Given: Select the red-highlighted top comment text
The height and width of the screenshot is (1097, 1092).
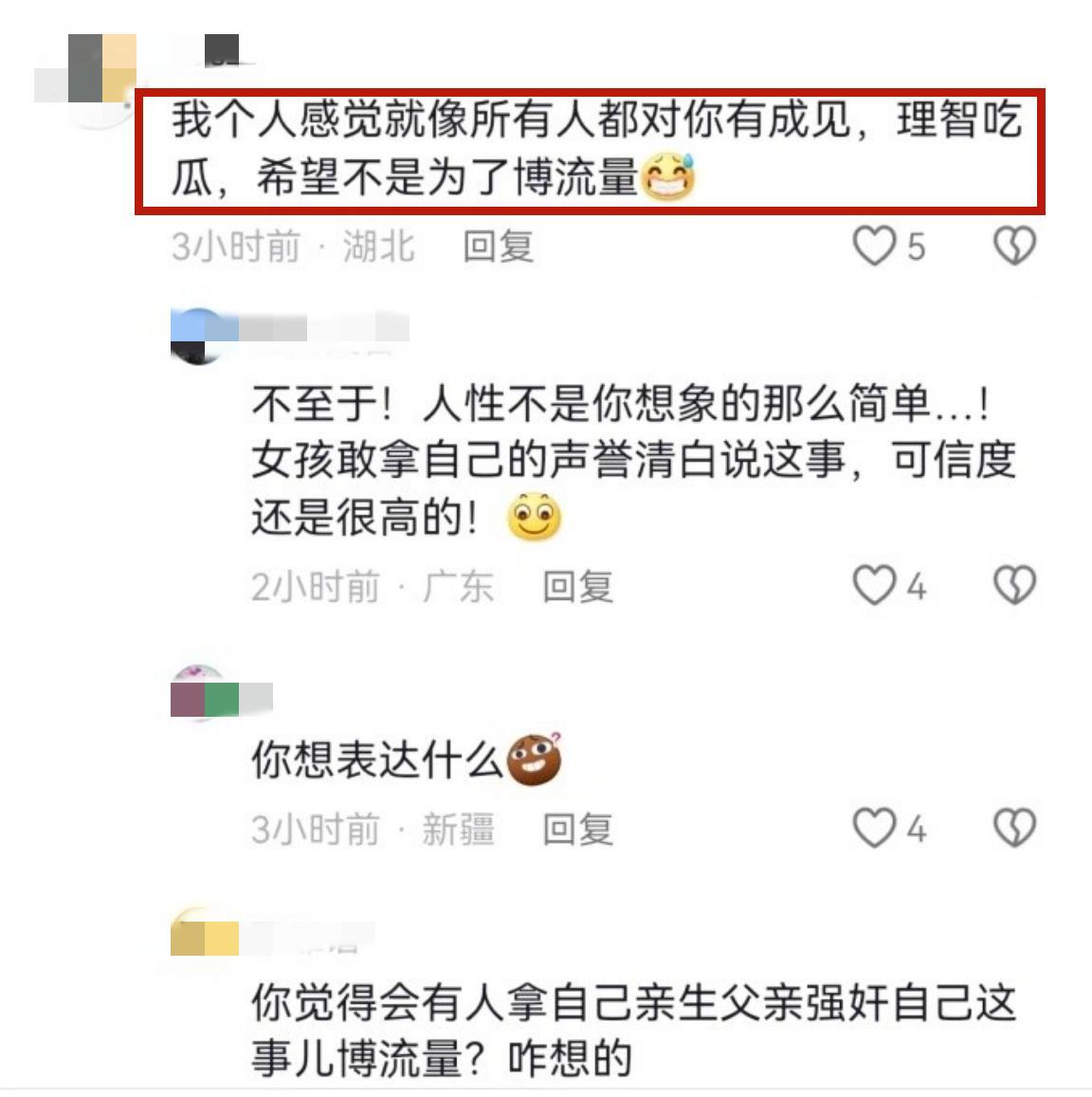Looking at the screenshot, I should tap(590, 151).
